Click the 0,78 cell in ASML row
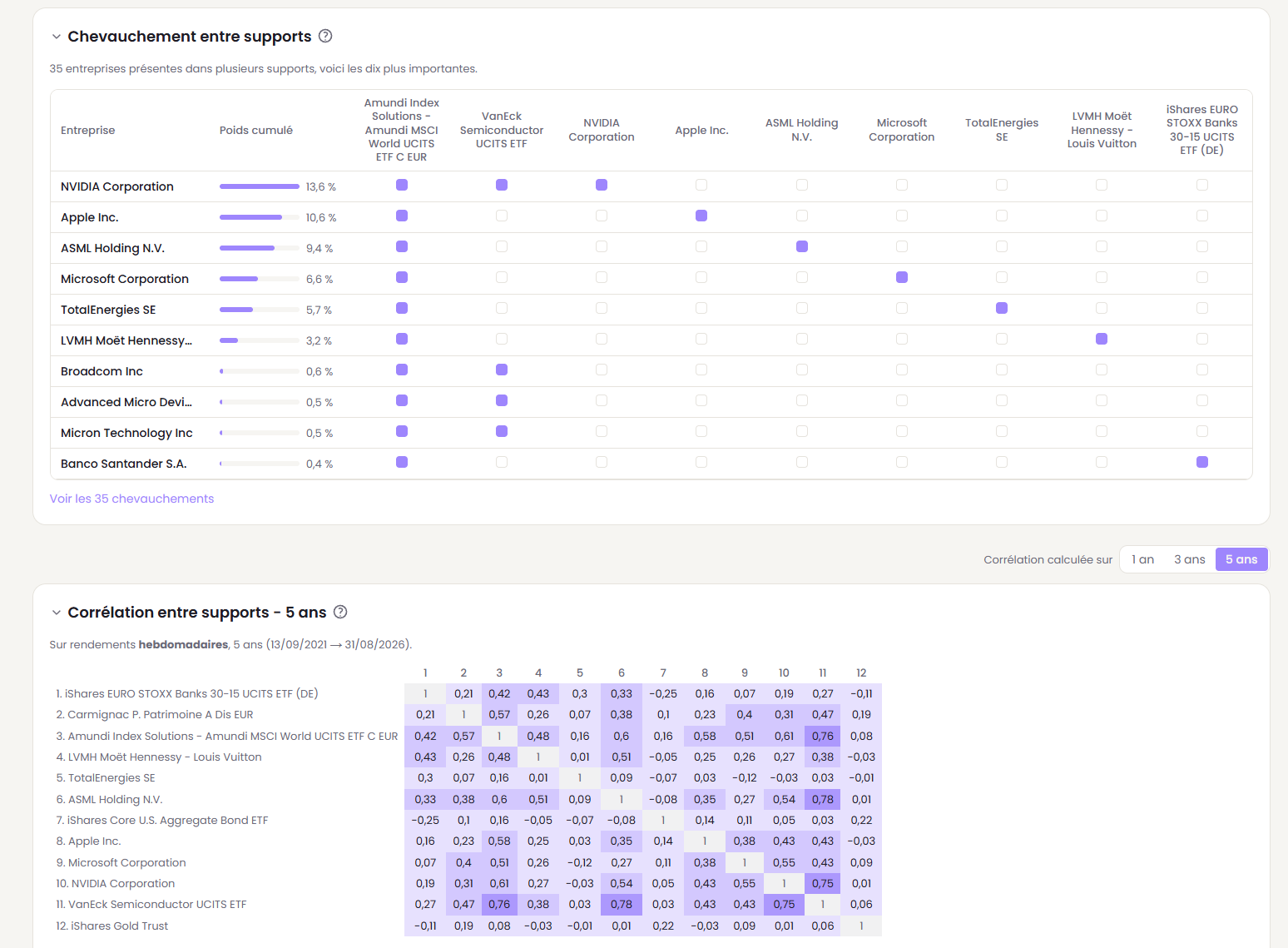1288x948 pixels. [823, 799]
